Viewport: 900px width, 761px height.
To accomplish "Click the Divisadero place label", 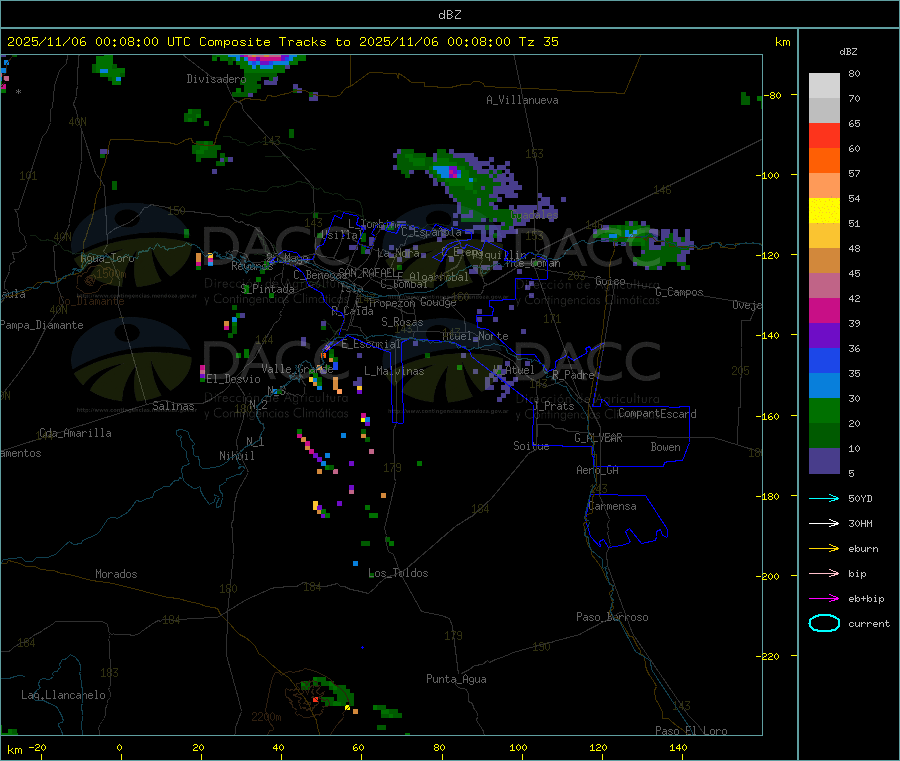I will coord(216,79).
